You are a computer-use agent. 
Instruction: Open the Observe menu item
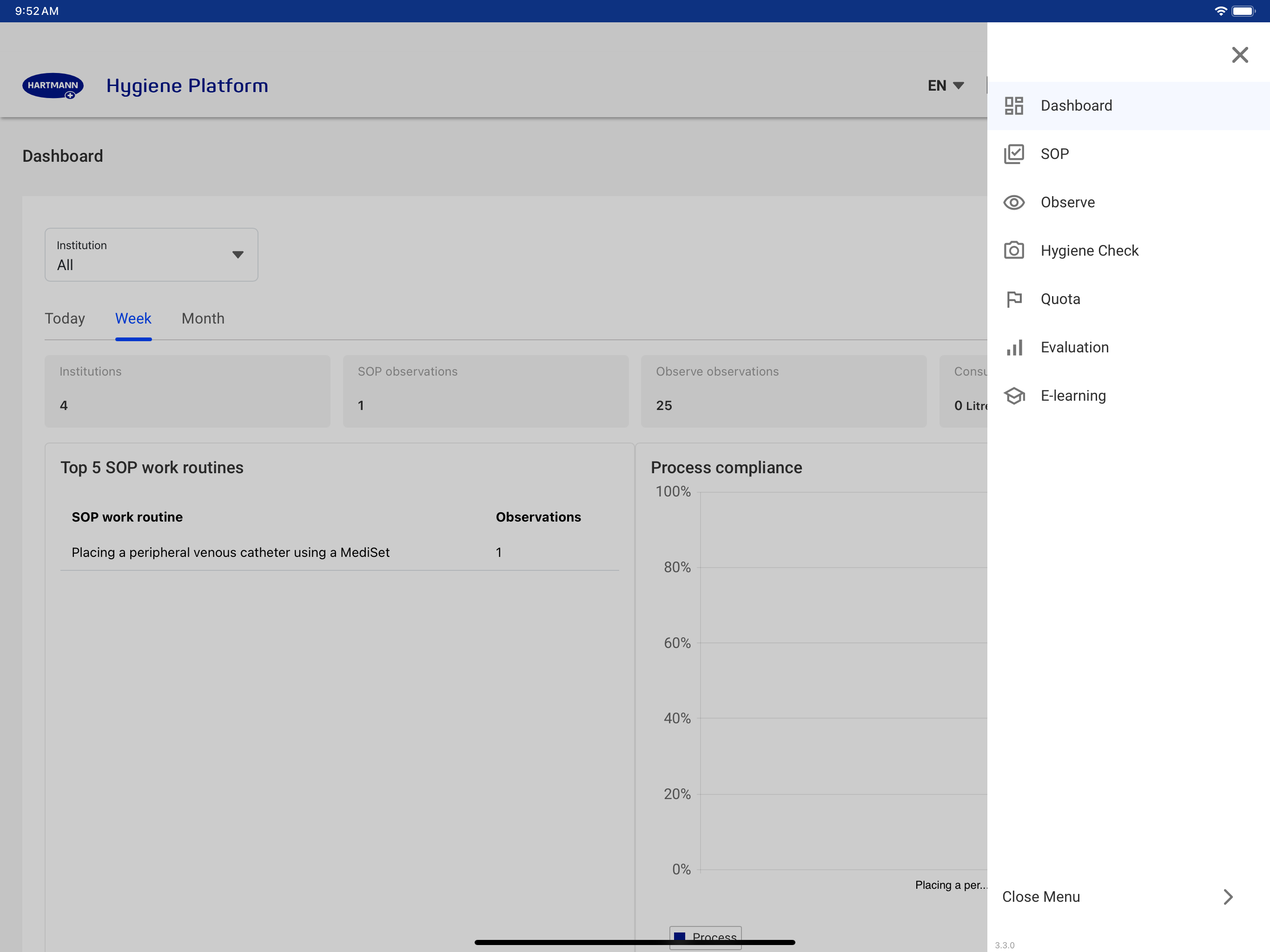pos(1128,202)
